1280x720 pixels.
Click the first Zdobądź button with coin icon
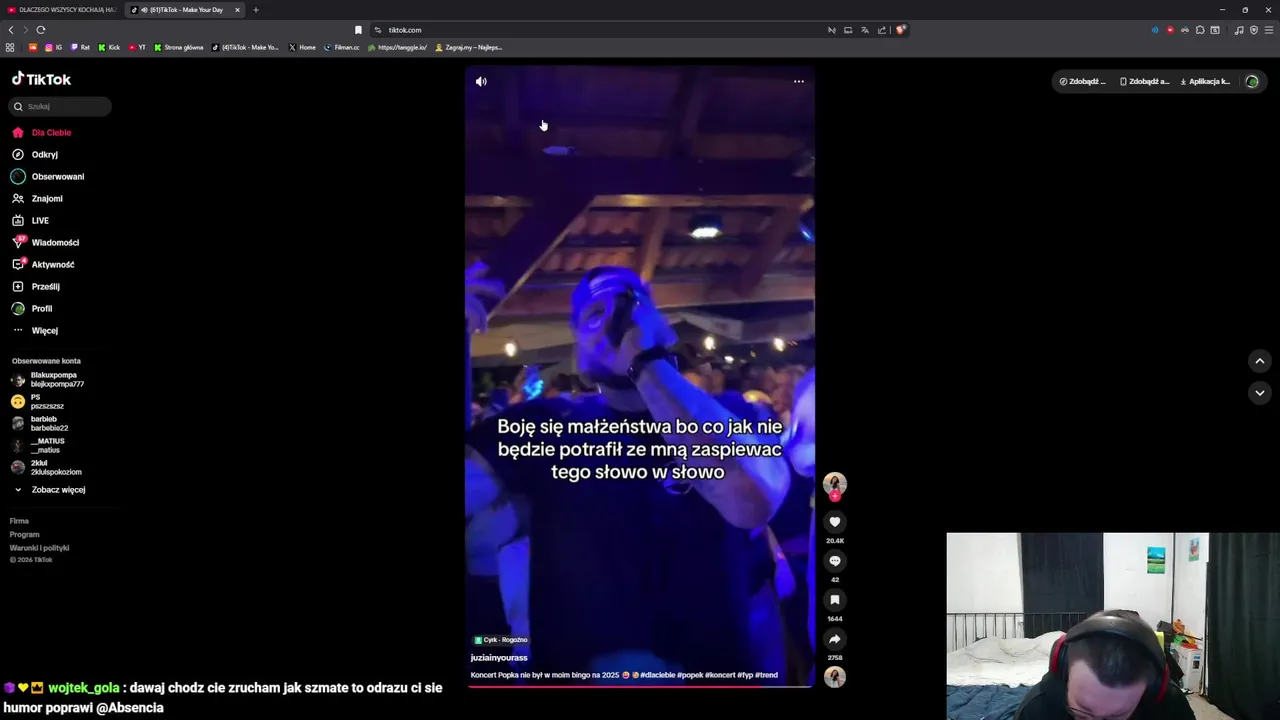click(x=1083, y=81)
